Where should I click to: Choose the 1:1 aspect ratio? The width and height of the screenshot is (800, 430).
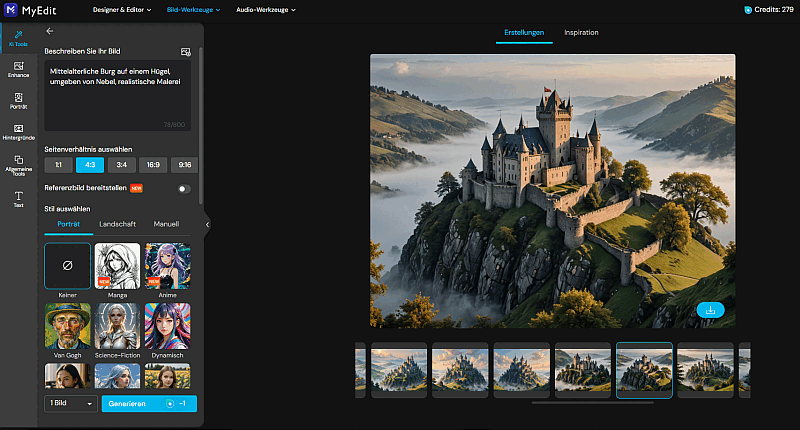(x=58, y=165)
